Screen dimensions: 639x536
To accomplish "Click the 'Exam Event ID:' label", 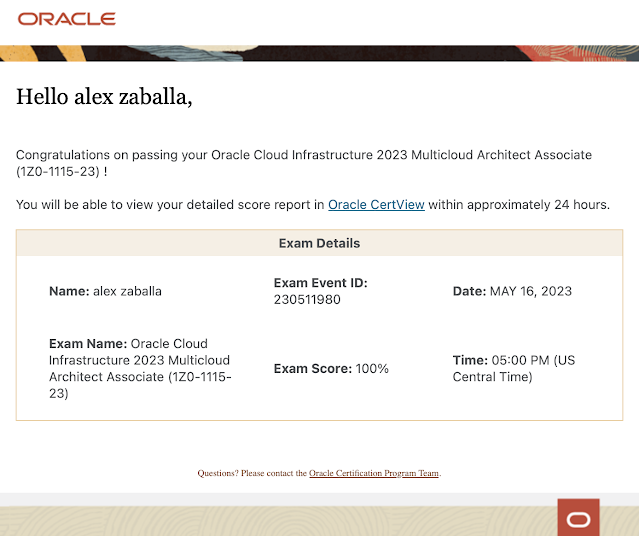I will 320,283.
